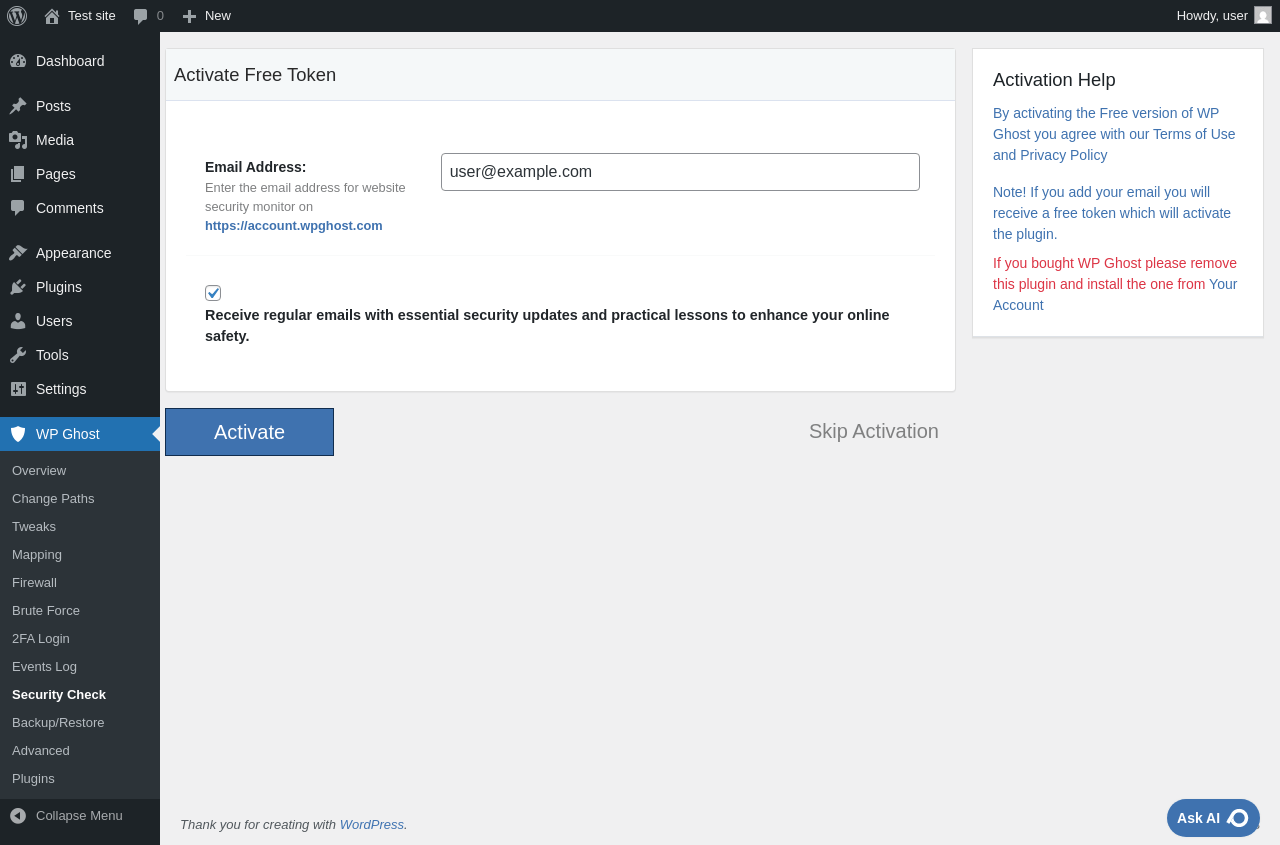Open the Ask AI chat button

click(1212, 818)
